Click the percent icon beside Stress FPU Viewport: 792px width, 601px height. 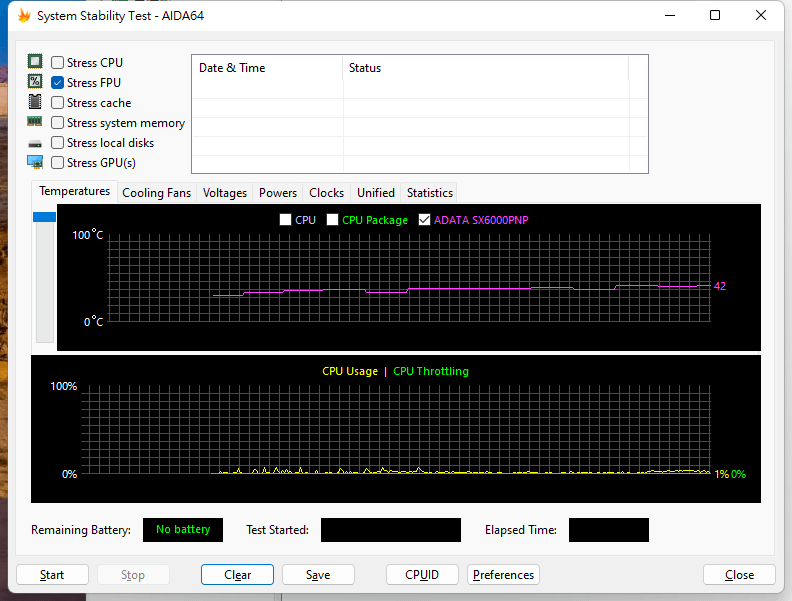35,81
